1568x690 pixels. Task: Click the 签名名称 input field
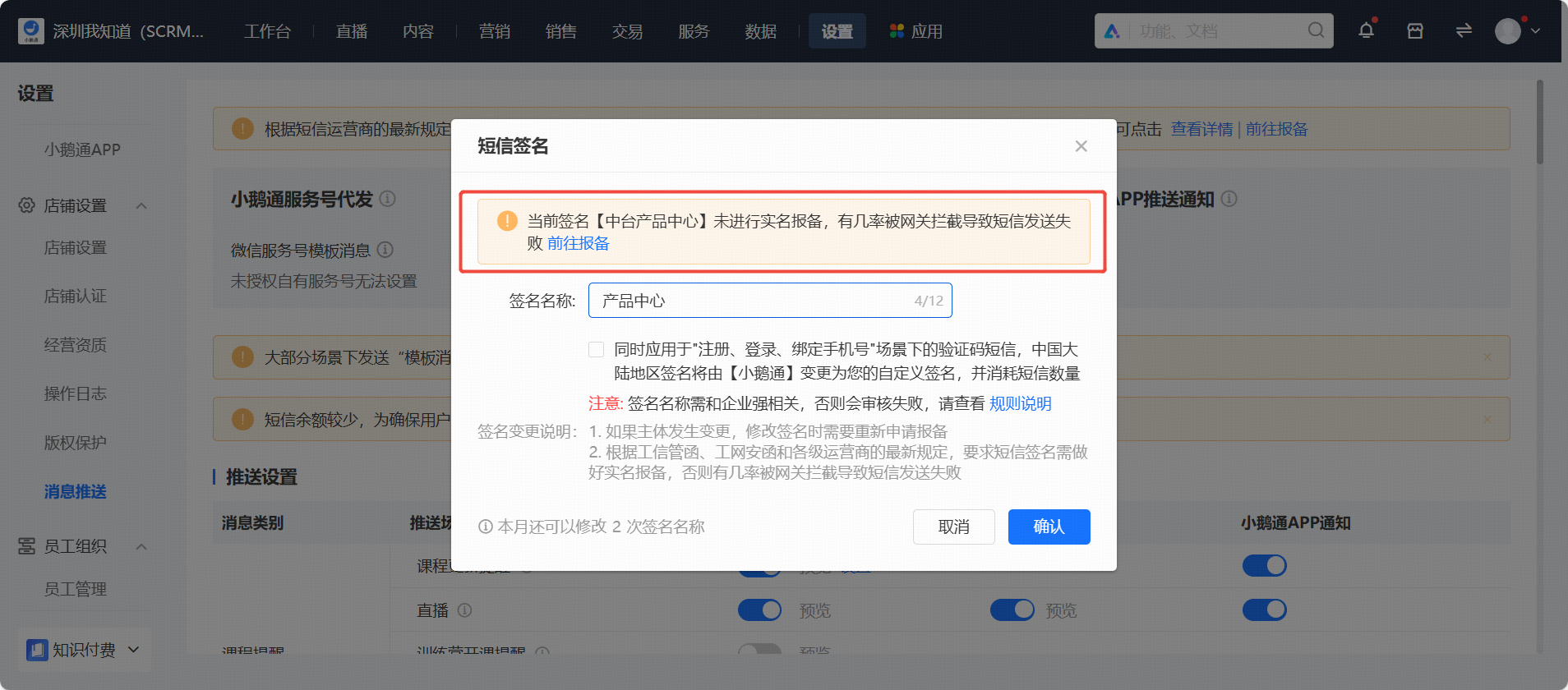pyautogui.click(x=770, y=301)
